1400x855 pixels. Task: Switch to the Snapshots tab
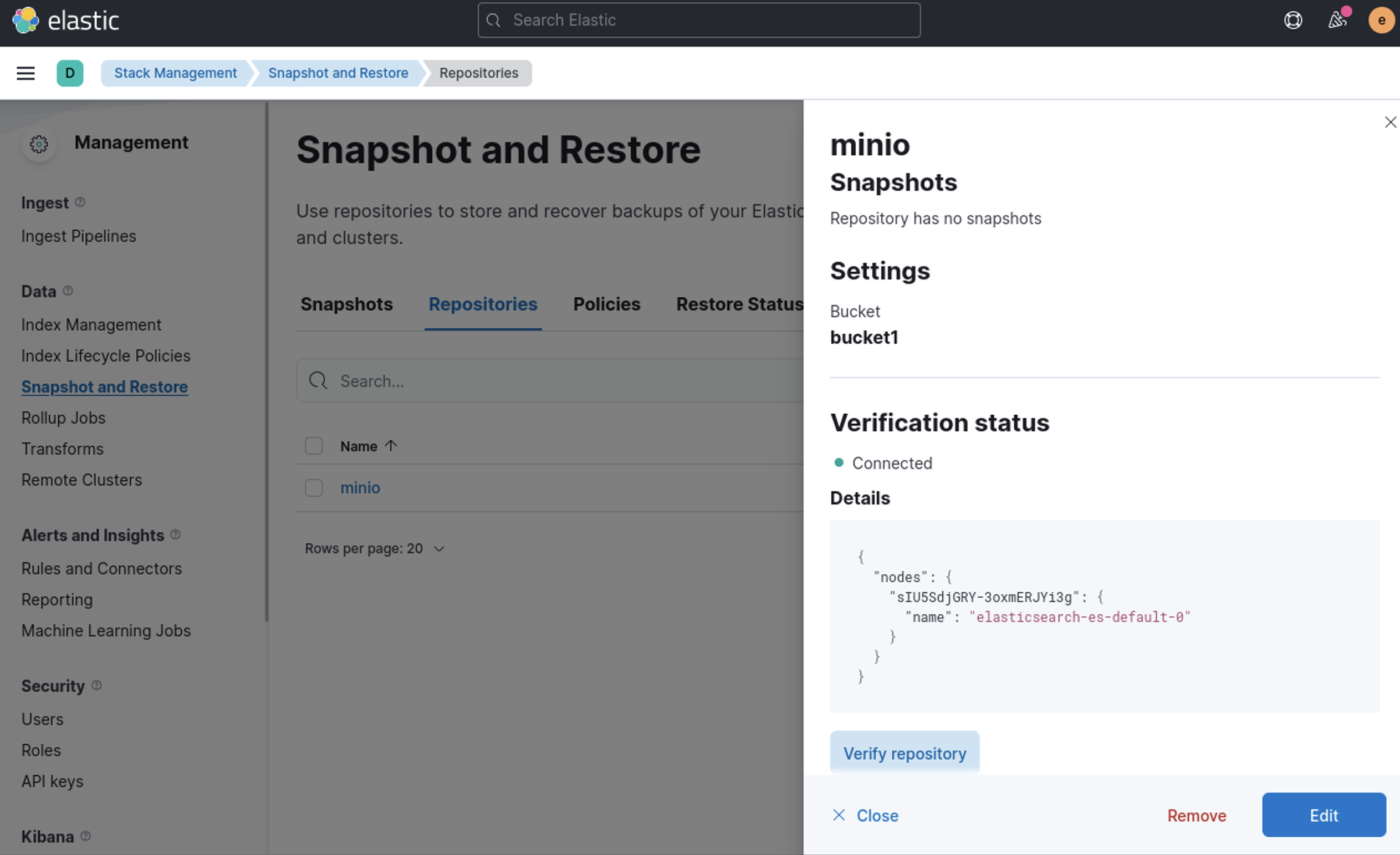tap(346, 304)
